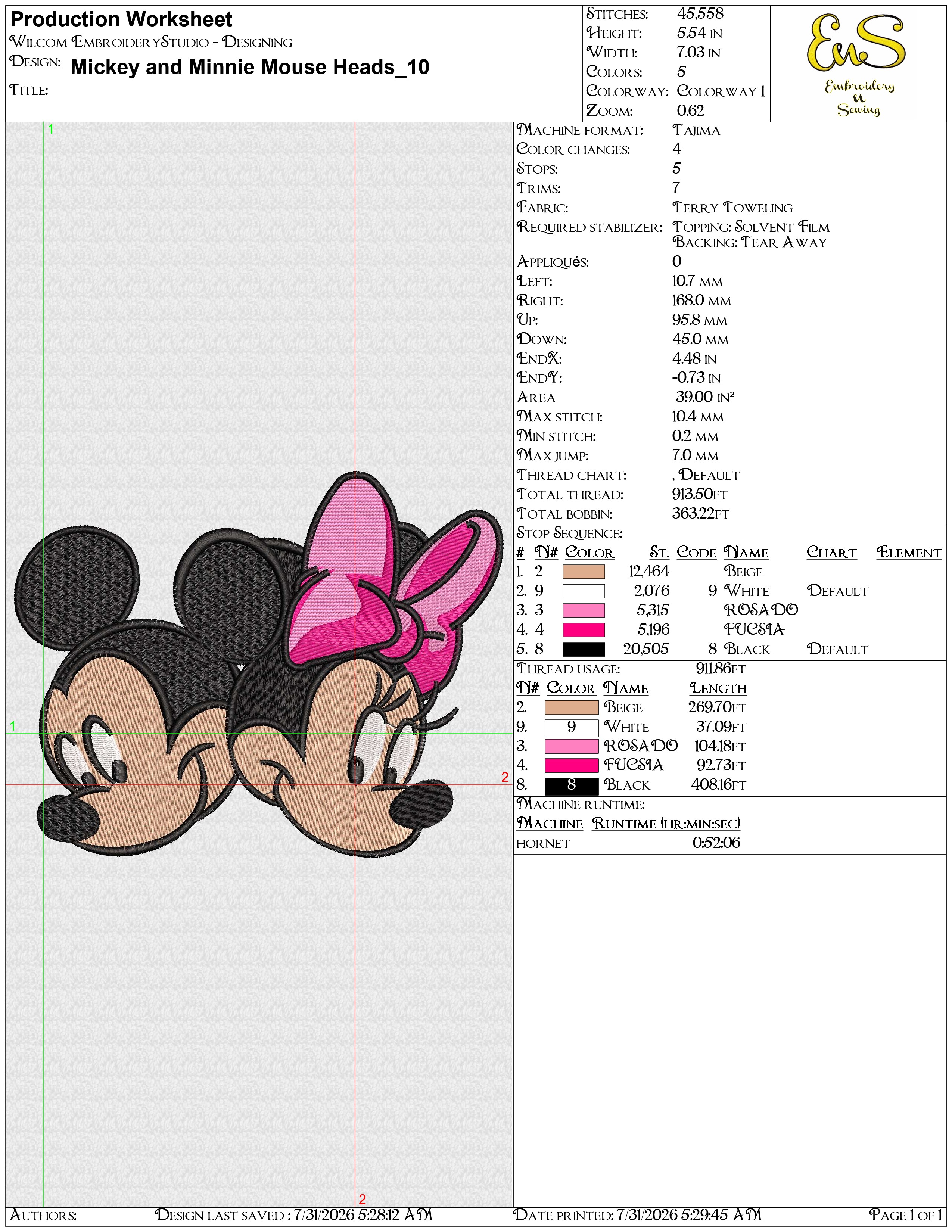Select the Machine format value "Tajima"

pyautogui.click(x=697, y=130)
